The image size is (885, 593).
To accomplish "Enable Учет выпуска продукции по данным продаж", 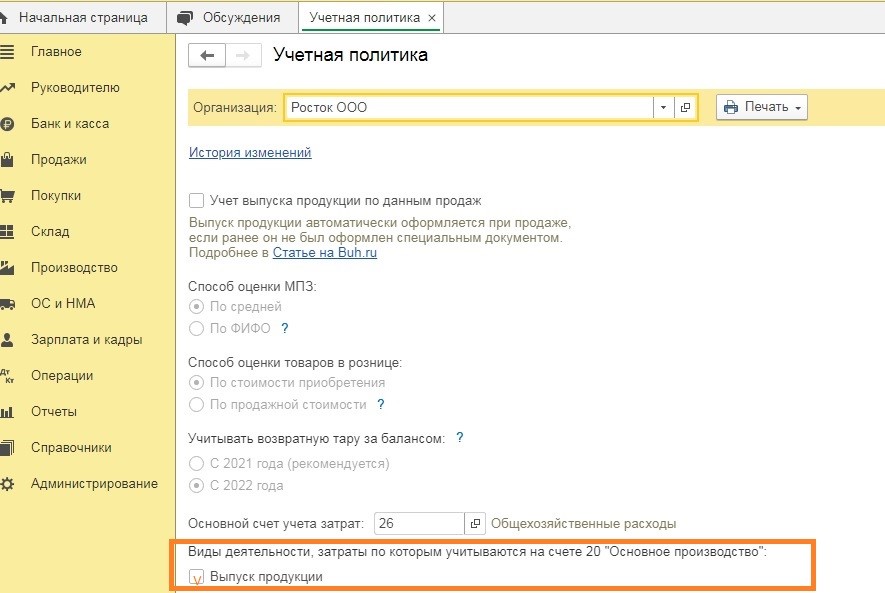I will point(196,201).
